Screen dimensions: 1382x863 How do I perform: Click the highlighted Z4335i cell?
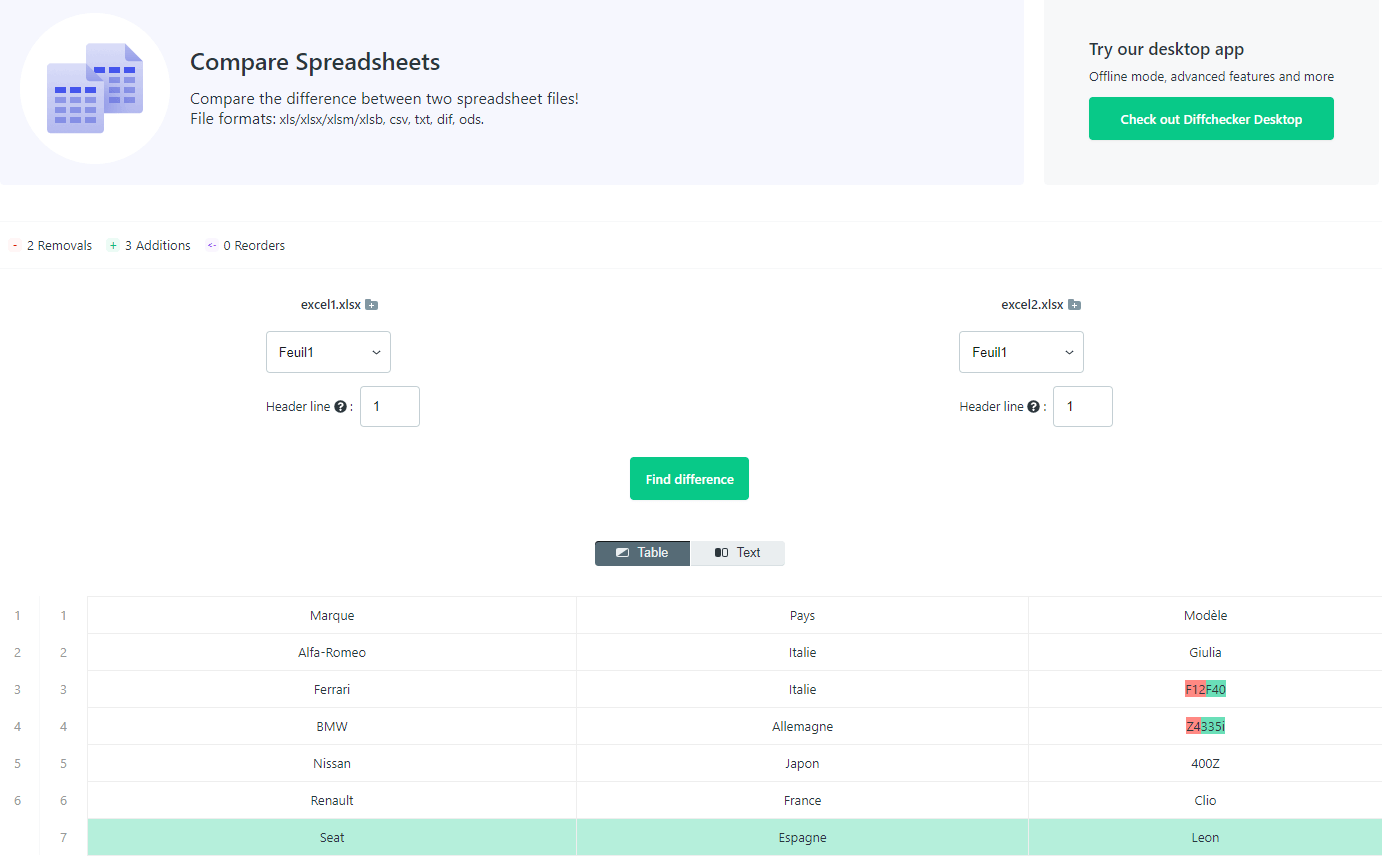[x=1205, y=727]
